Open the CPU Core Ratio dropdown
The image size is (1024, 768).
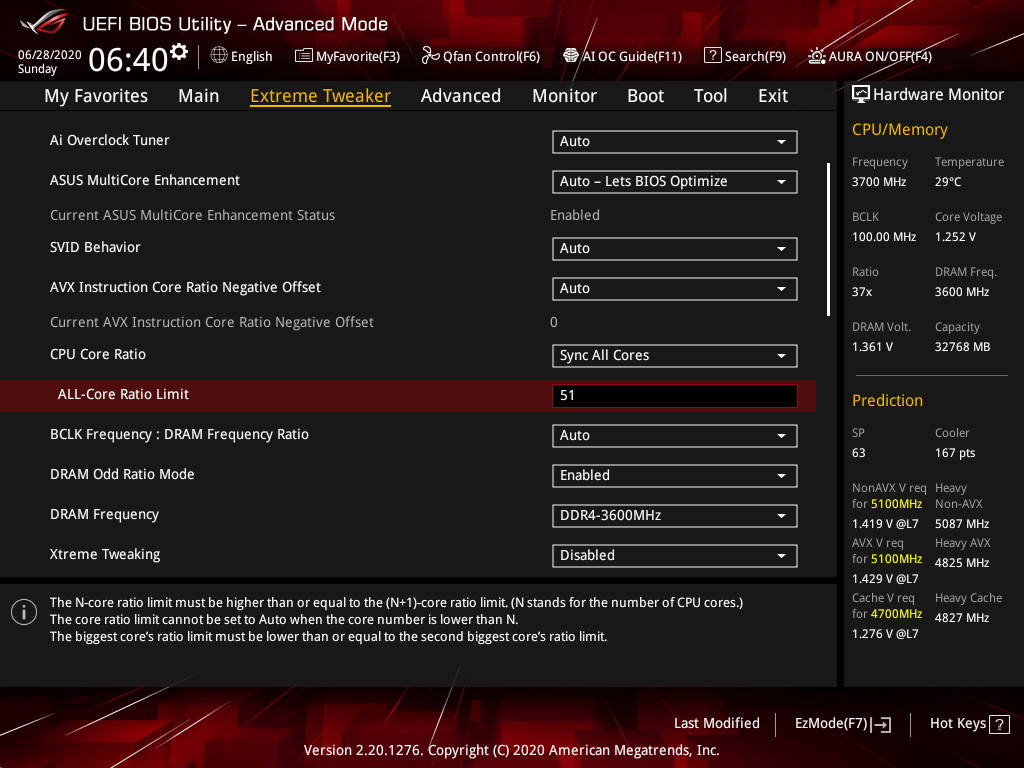pos(674,355)
